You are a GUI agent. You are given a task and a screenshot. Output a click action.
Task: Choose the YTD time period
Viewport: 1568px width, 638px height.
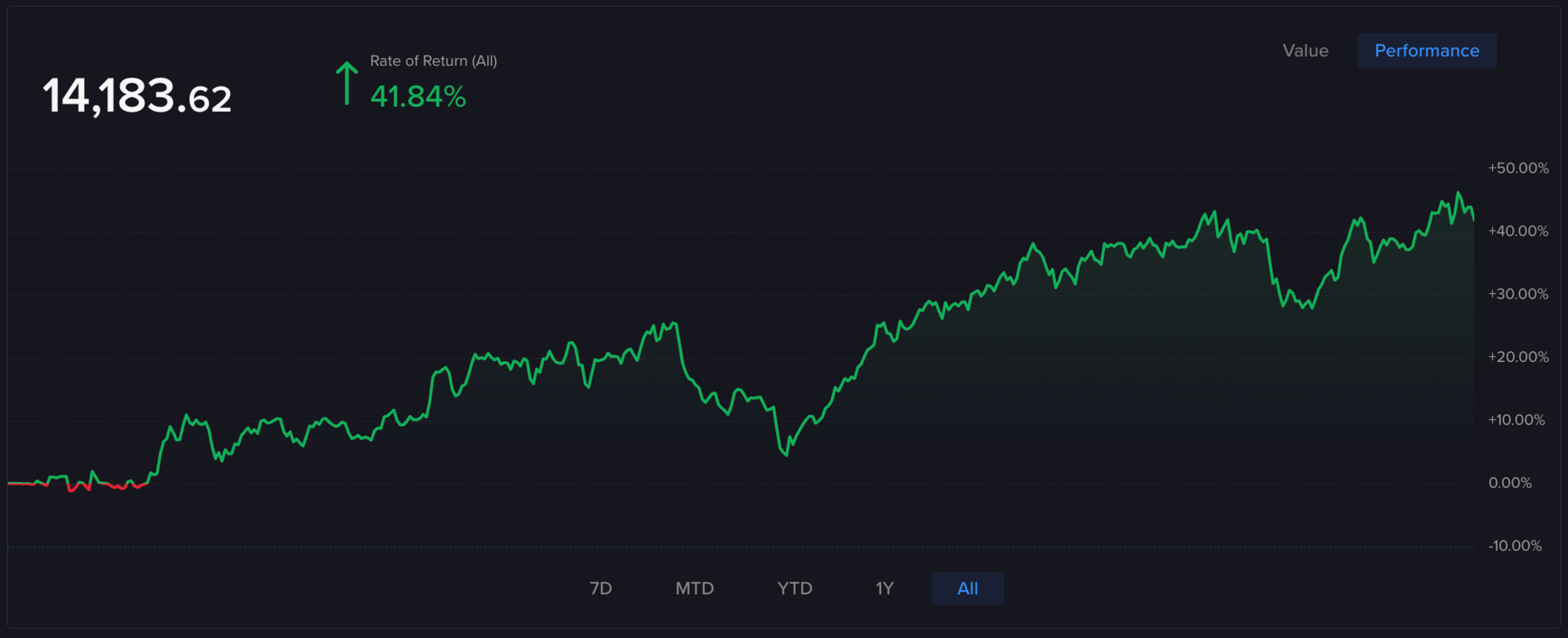(x=795, y=588)
